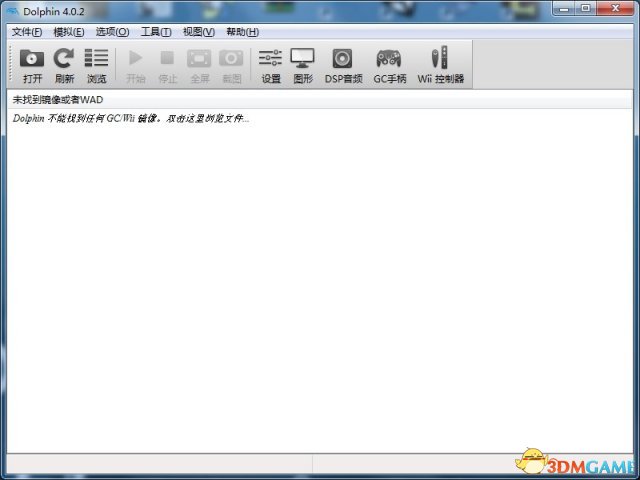Screen dimensions: 640x480
Task: Open the 视图(V) menu
Action: (x=199, y=32)
